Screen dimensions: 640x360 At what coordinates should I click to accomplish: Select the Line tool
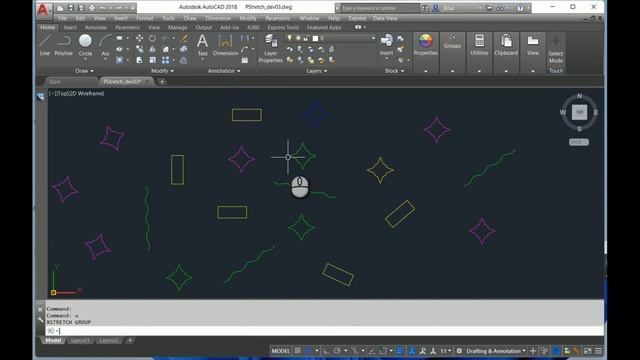click(x=44, y=45)
